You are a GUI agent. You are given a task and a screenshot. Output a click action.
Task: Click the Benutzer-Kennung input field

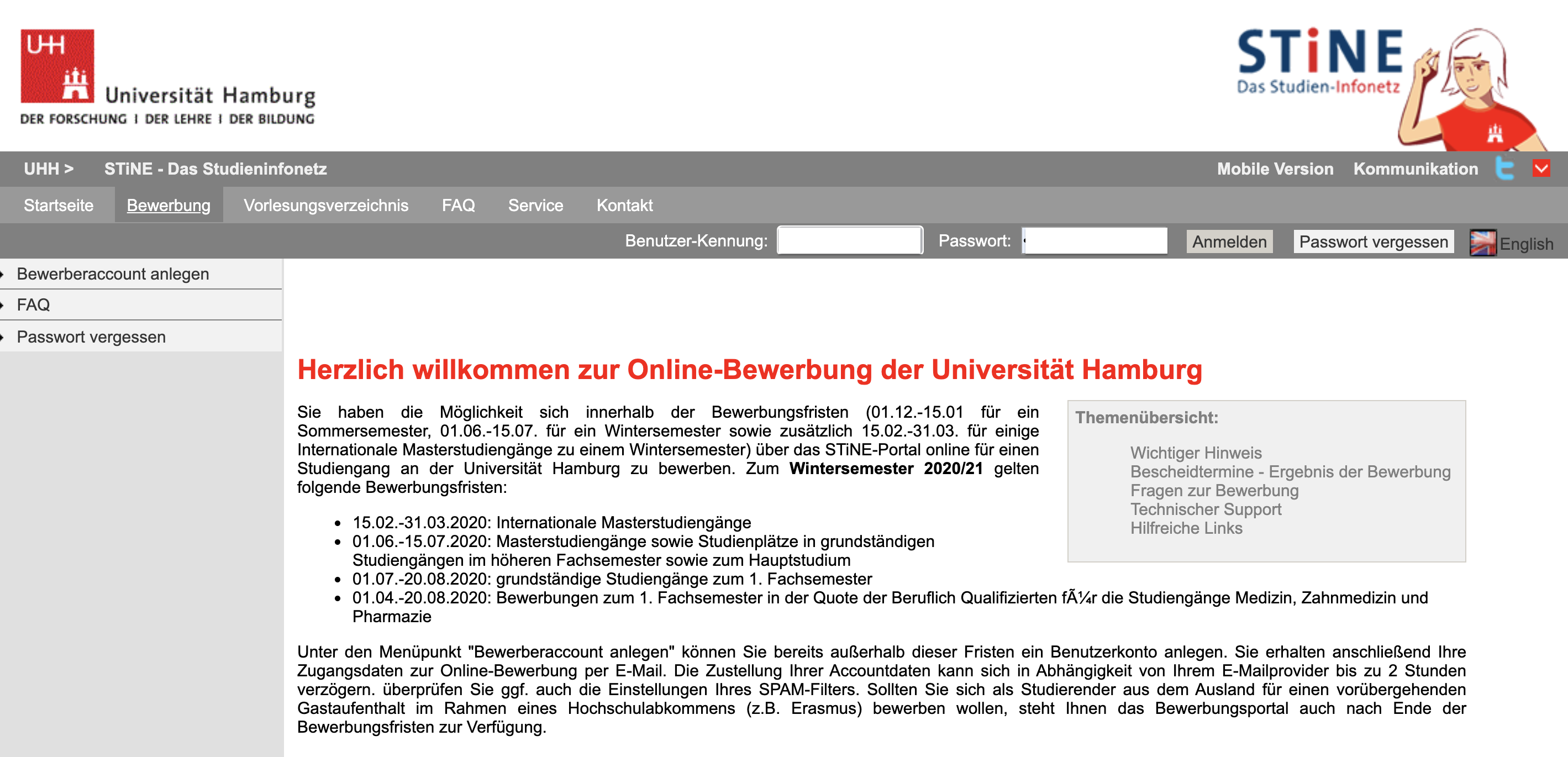(x=850, y=240)
